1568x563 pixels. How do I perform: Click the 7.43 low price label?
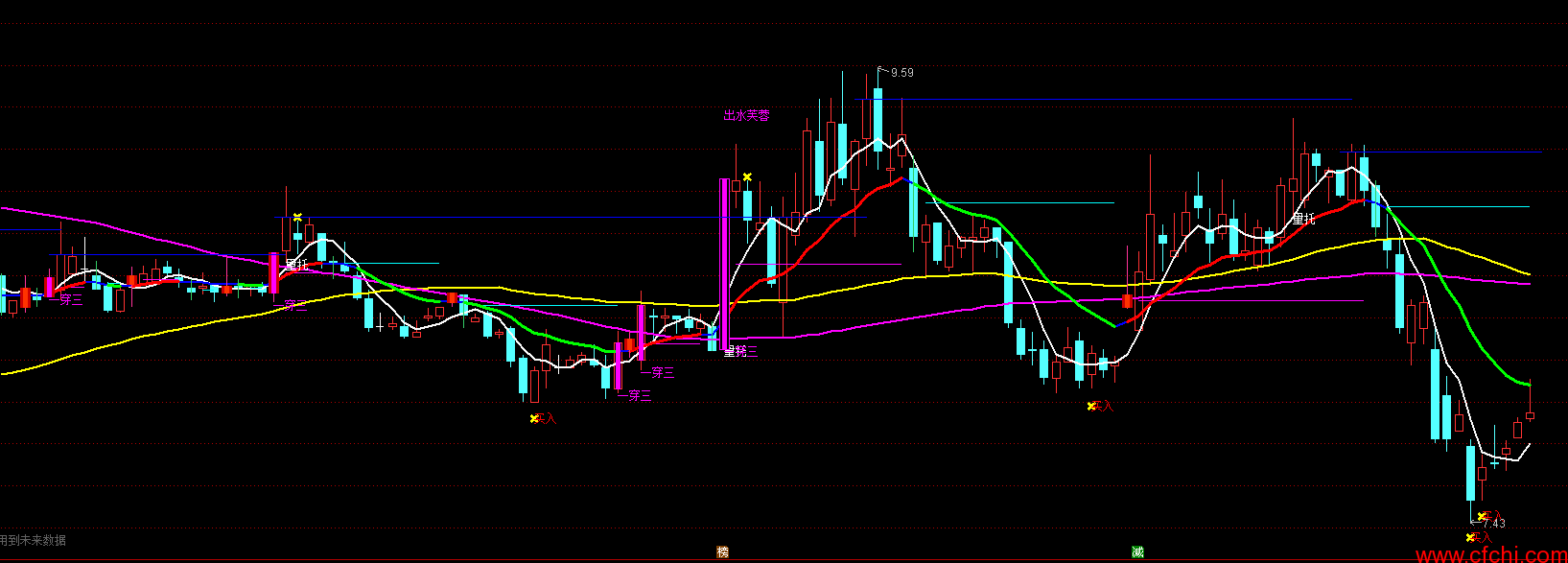click(1493, 524)
